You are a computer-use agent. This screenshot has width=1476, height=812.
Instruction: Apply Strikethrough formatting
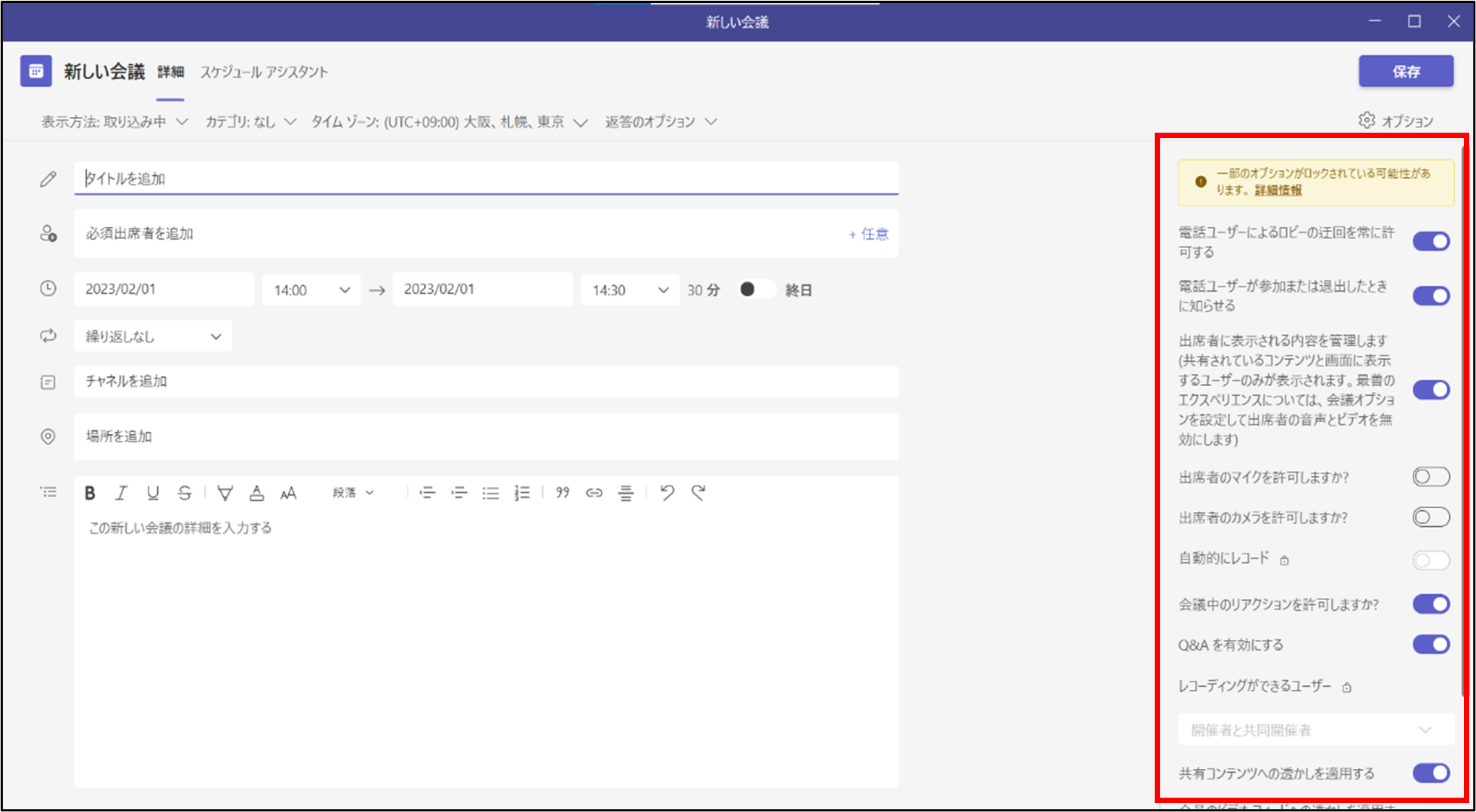[x=185, y=493]
